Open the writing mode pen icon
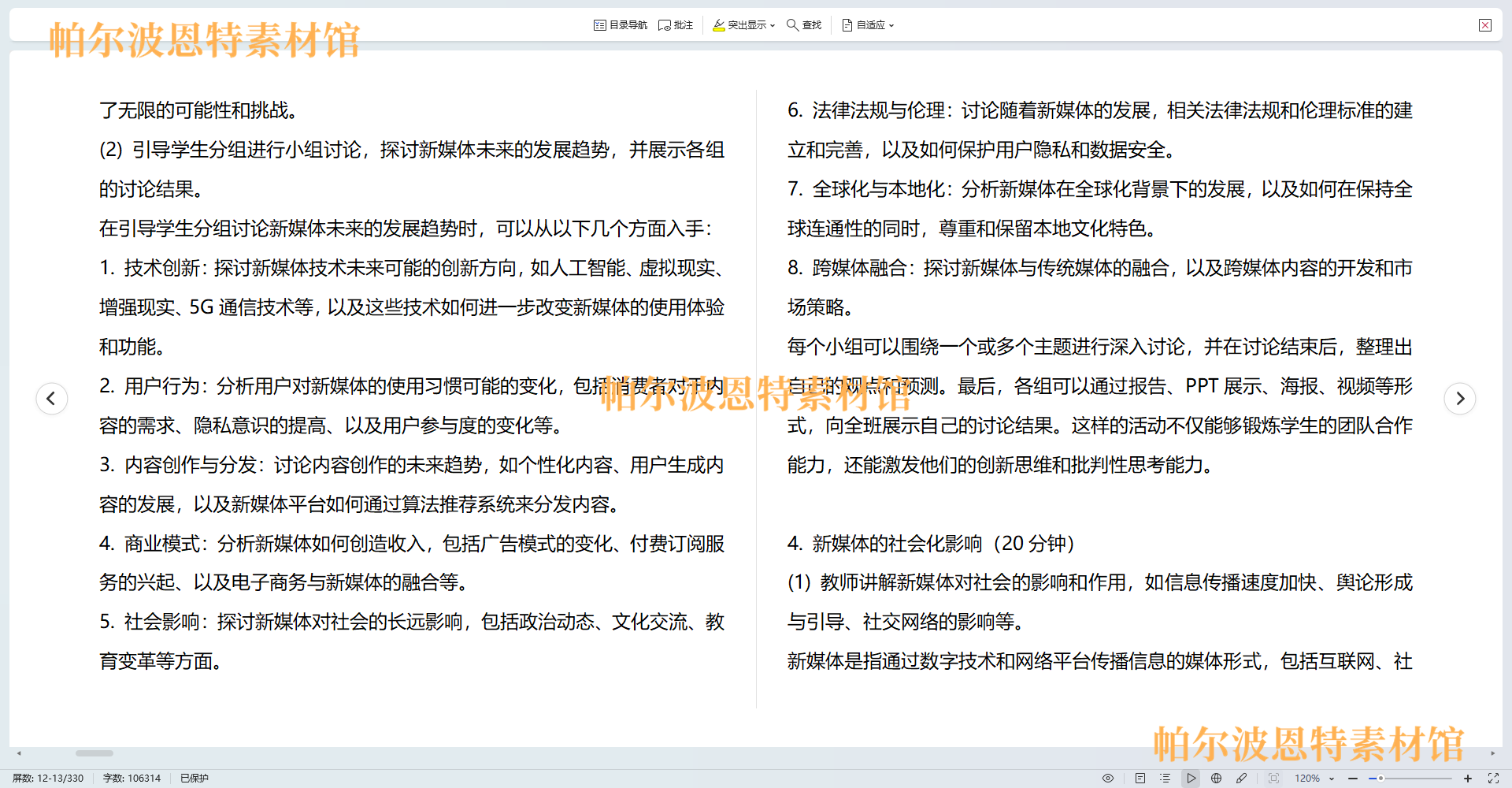This screenshot has height=788, width=1512. tap(1242, 778)
